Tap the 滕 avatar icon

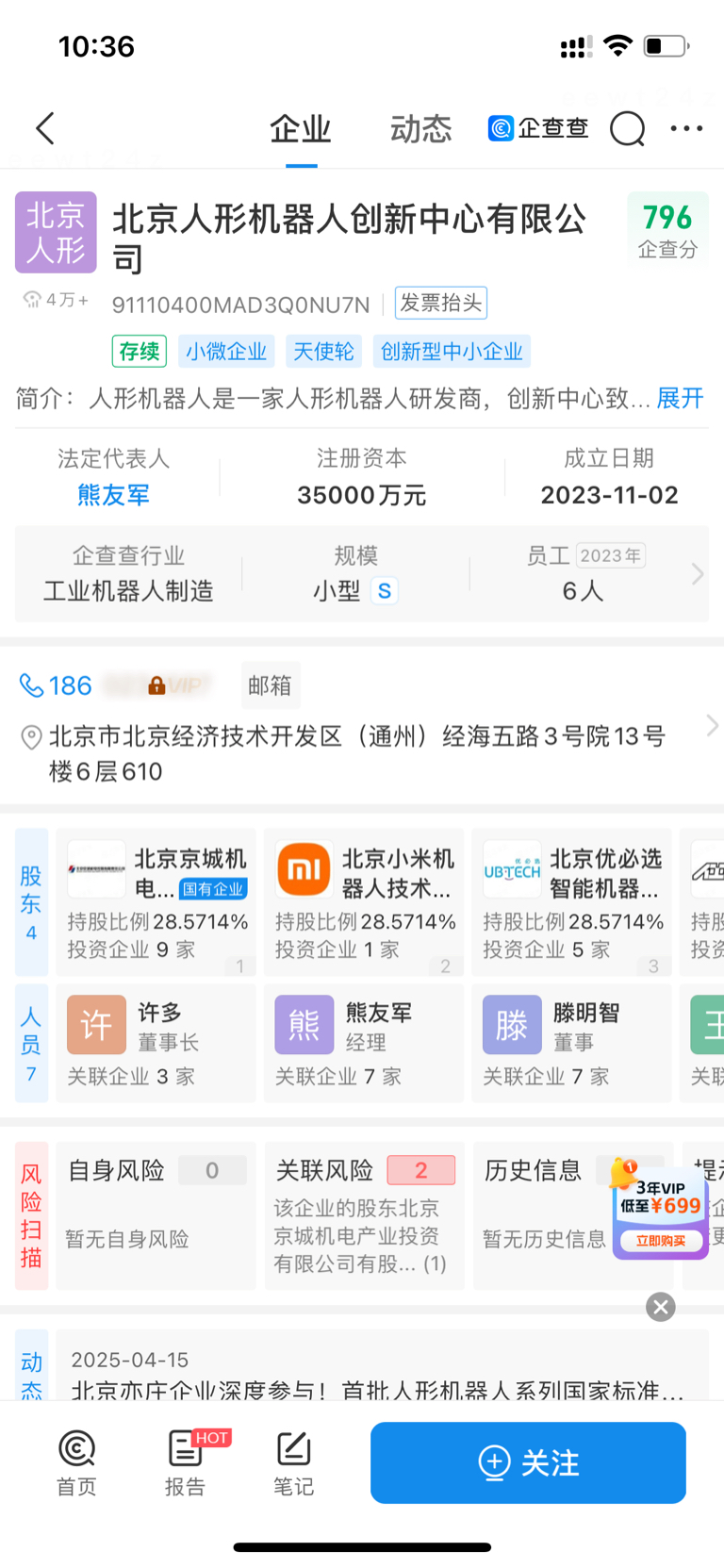click(512, 1025)
